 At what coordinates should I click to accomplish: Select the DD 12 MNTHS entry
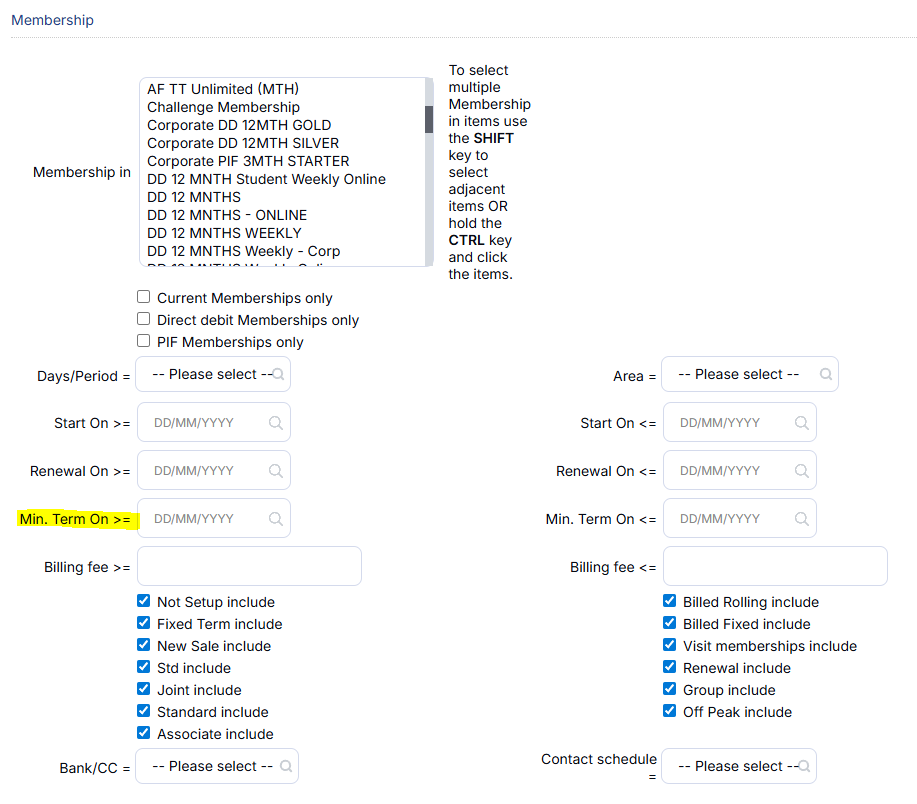coord(284,197)
